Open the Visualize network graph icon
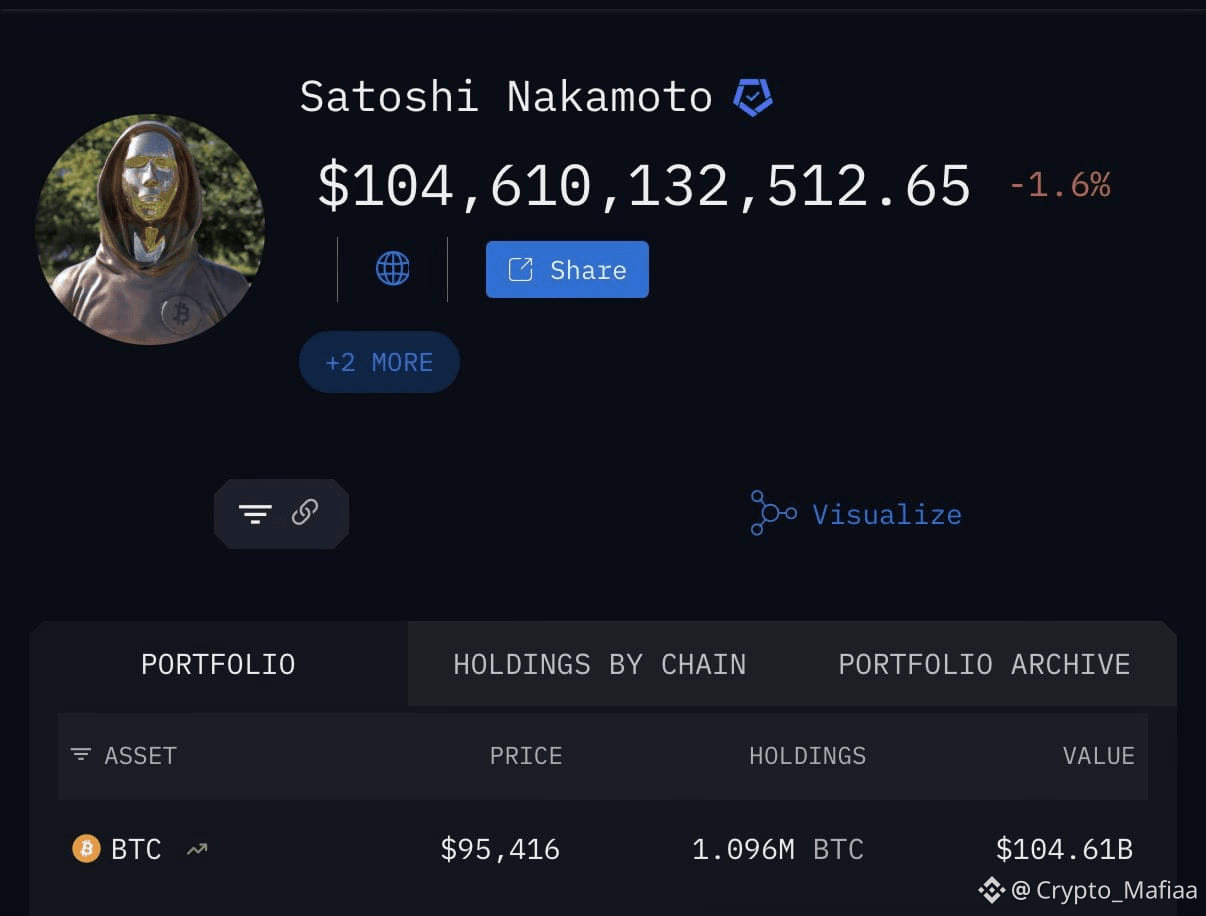 pyautogui.click(x=770, y=513)
